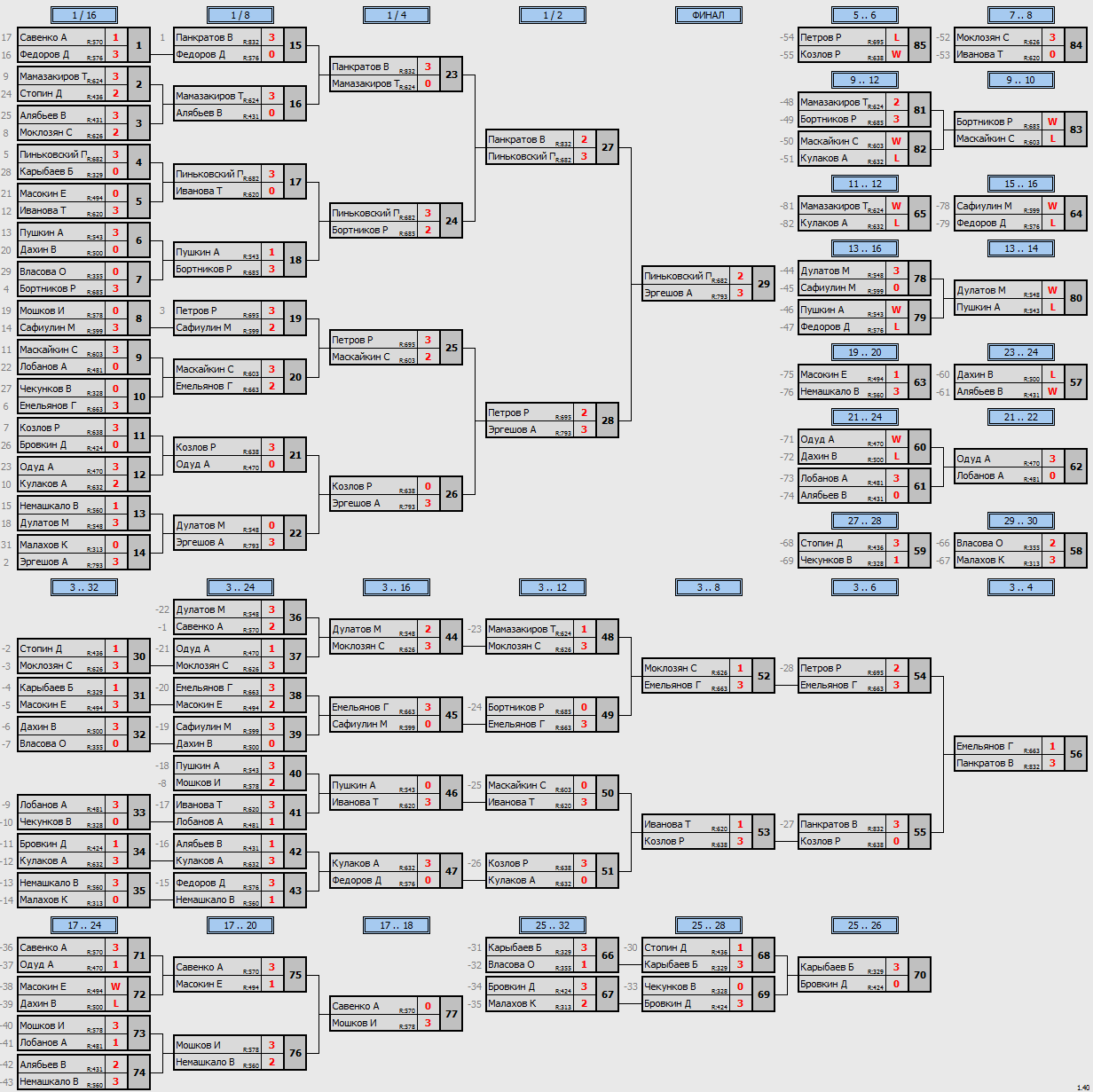Click the 1 / 8 round header
The image size is (1093, 1092).
click(240, 15)
